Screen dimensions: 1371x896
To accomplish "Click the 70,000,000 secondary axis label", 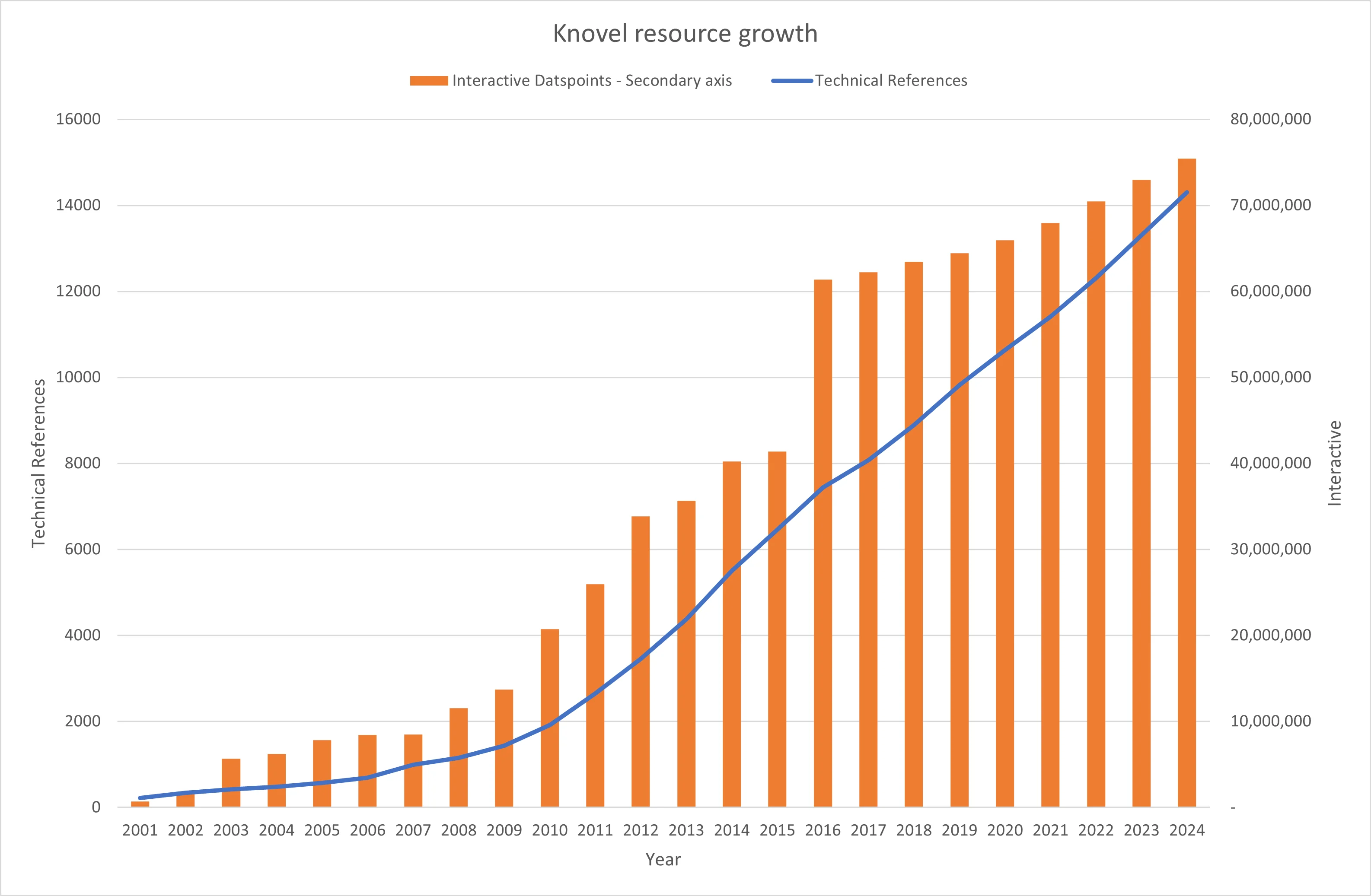I will pyautogui.click(x=1271, y=205).
